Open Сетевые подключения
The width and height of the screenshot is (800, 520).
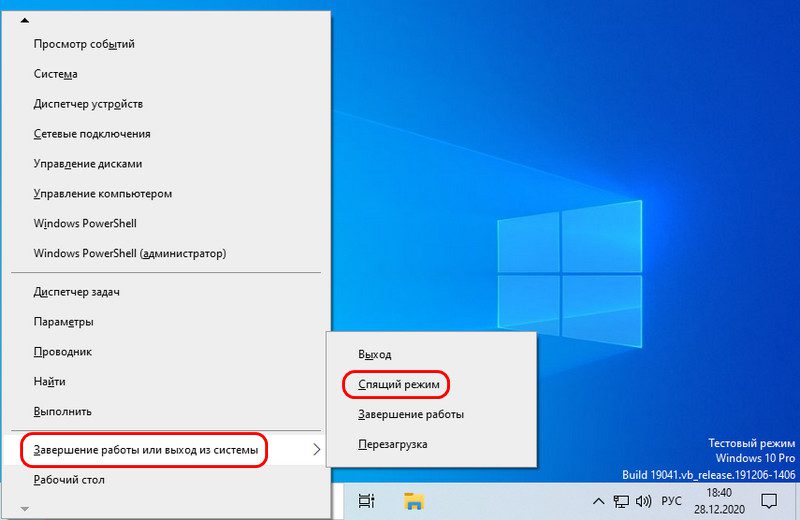tap(166, 134)
